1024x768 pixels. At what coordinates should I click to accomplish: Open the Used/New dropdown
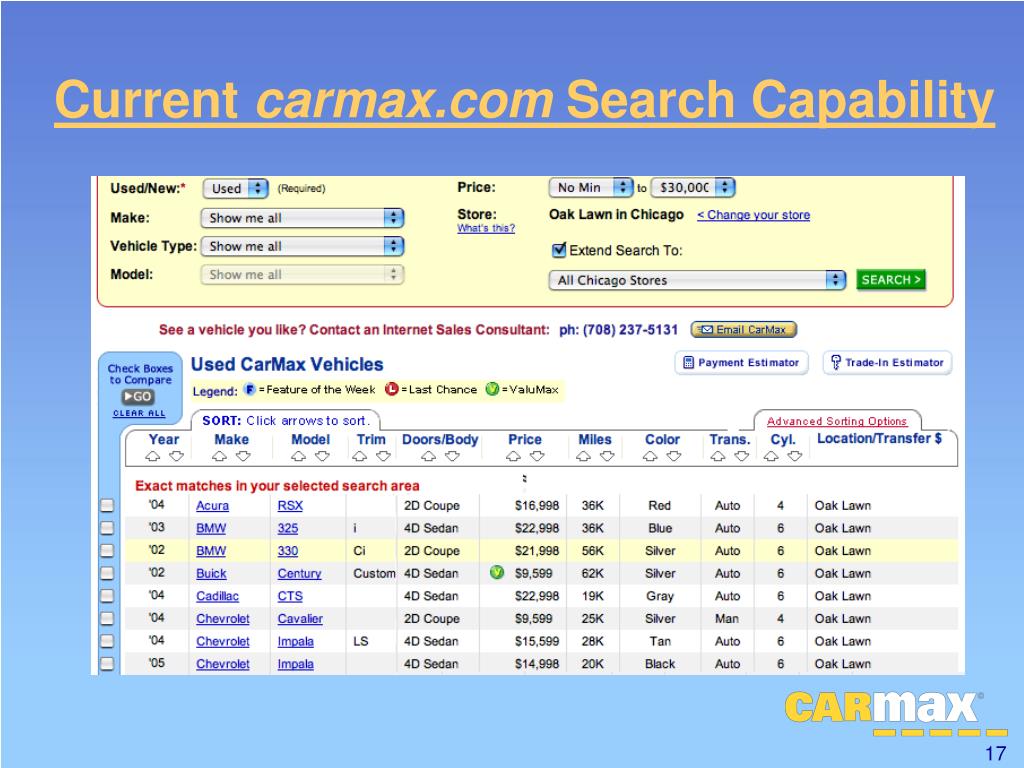point(236,189)
